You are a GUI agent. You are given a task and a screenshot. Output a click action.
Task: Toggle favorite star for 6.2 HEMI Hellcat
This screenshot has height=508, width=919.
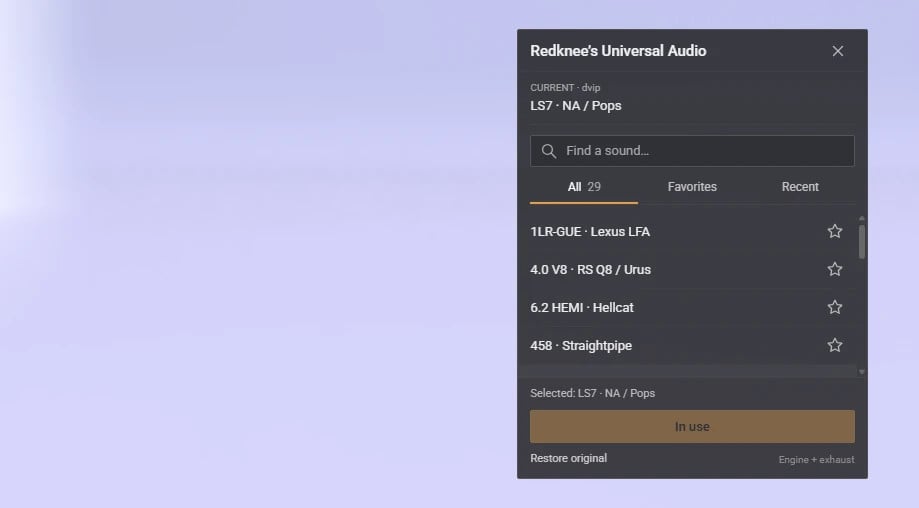click(835, 307)
